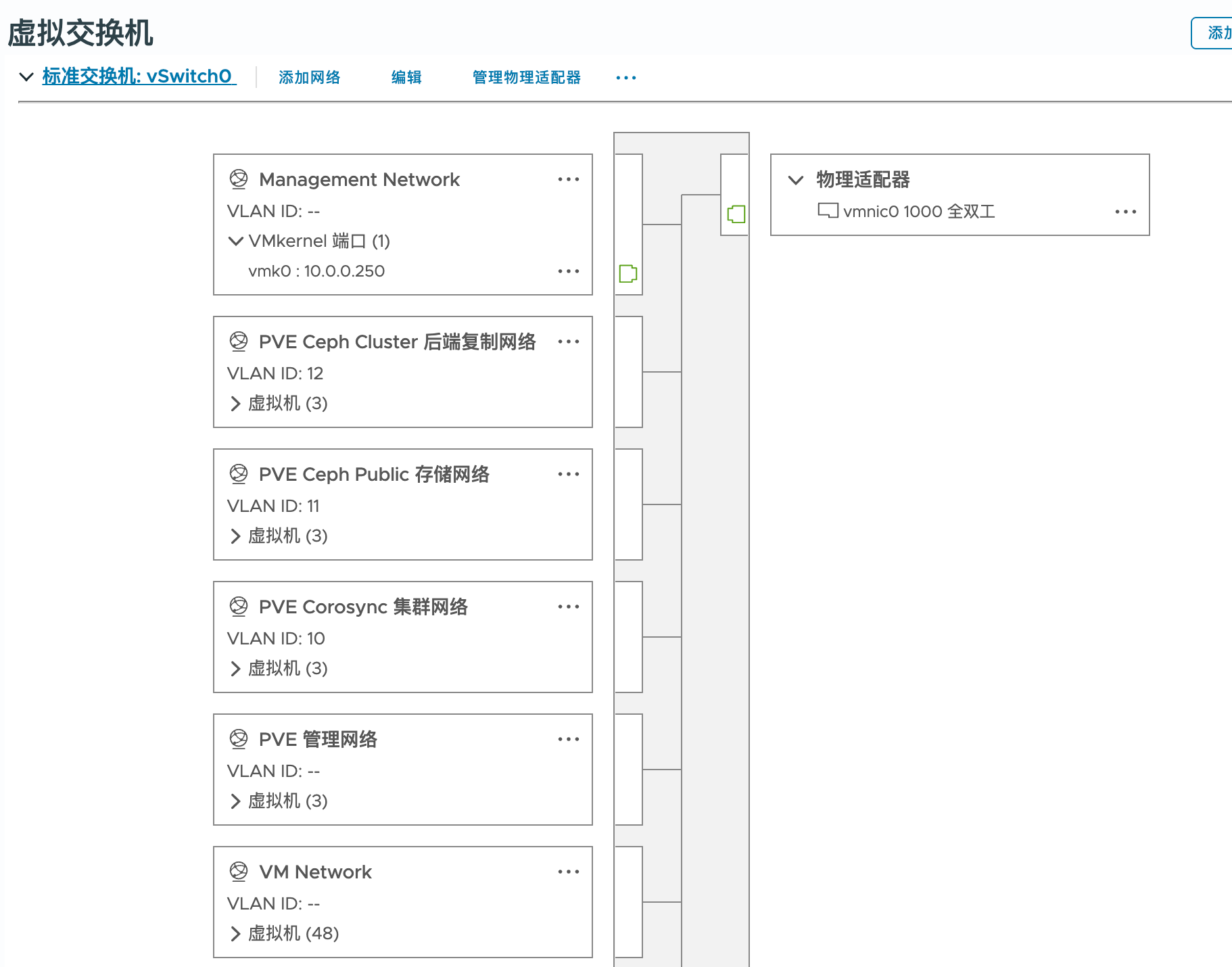Click green vmk0 port connector icon
The image size is (1232, 967).
[x=628, y=273]
